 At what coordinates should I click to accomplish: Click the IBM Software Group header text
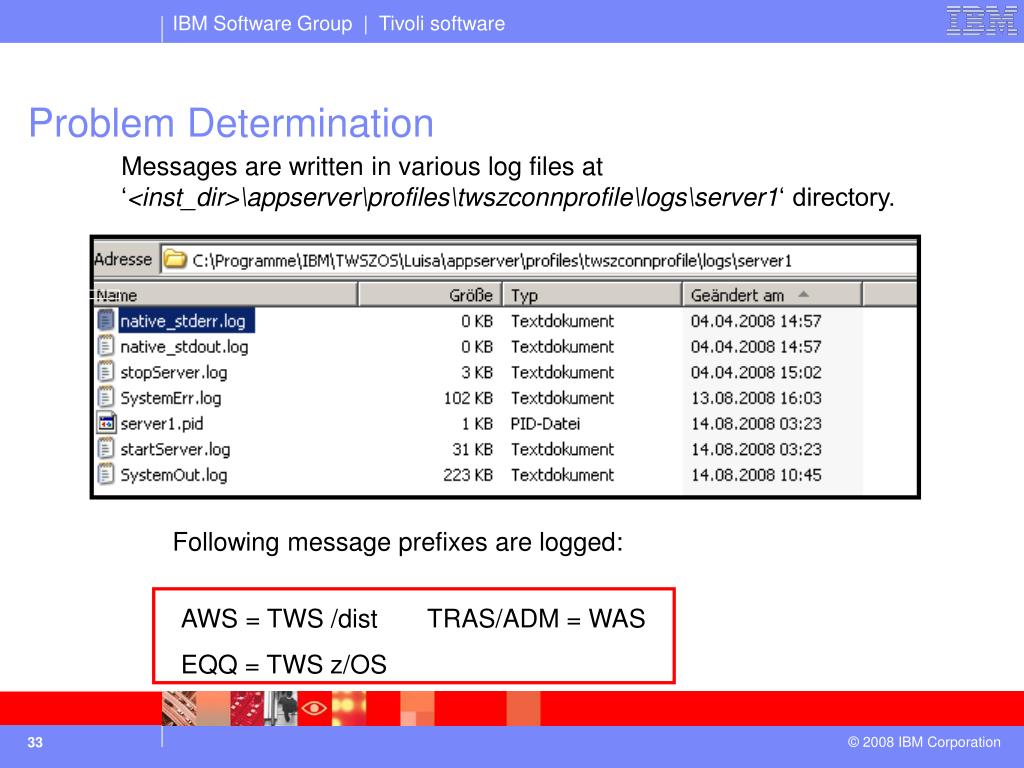[263, 24]
